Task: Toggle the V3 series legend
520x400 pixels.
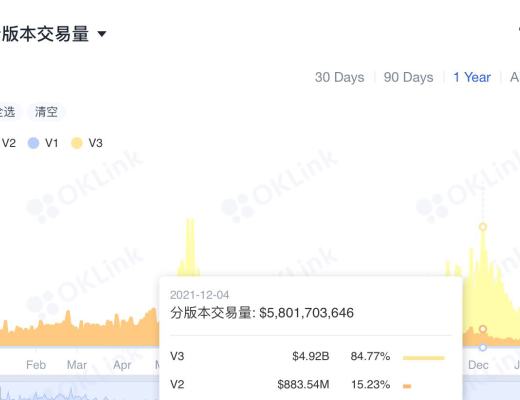Action: point(87,143)
